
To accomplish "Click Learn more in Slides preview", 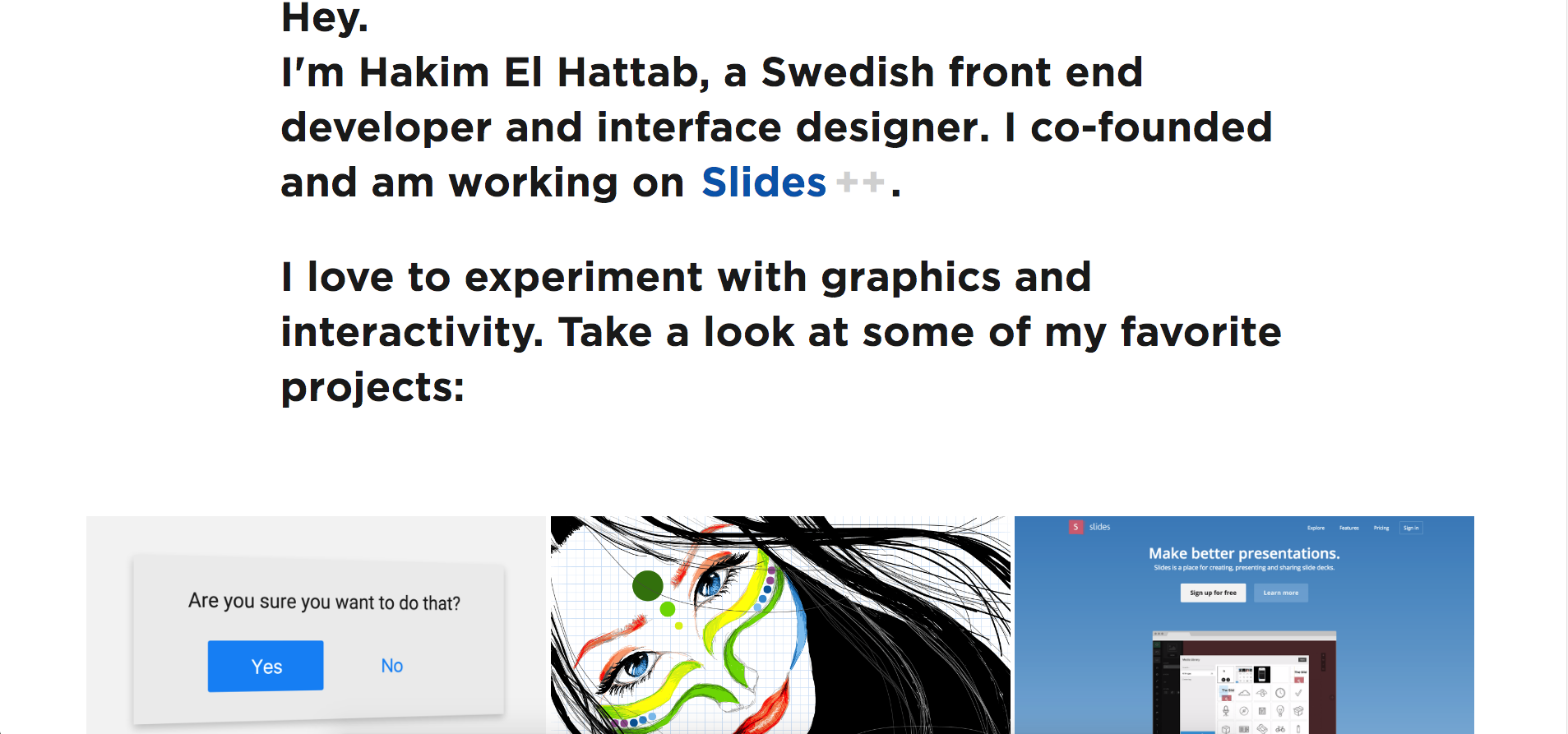I will pyautogui.click(x=1281, y=593).
